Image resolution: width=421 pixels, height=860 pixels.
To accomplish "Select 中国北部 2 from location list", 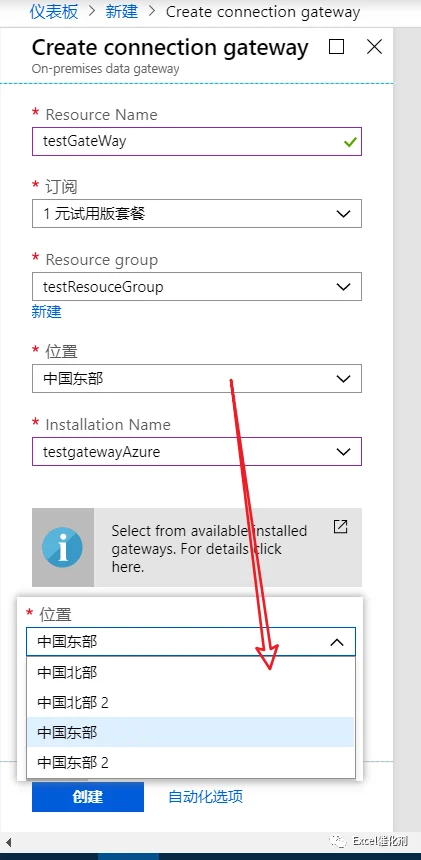I will click(191, 702).
